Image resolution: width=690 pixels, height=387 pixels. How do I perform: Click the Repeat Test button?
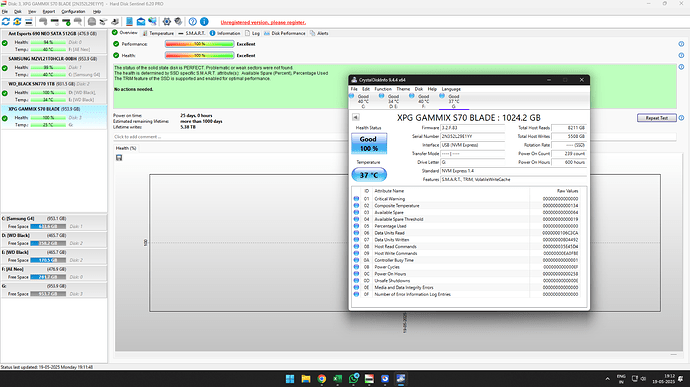(x=657, y=118)
